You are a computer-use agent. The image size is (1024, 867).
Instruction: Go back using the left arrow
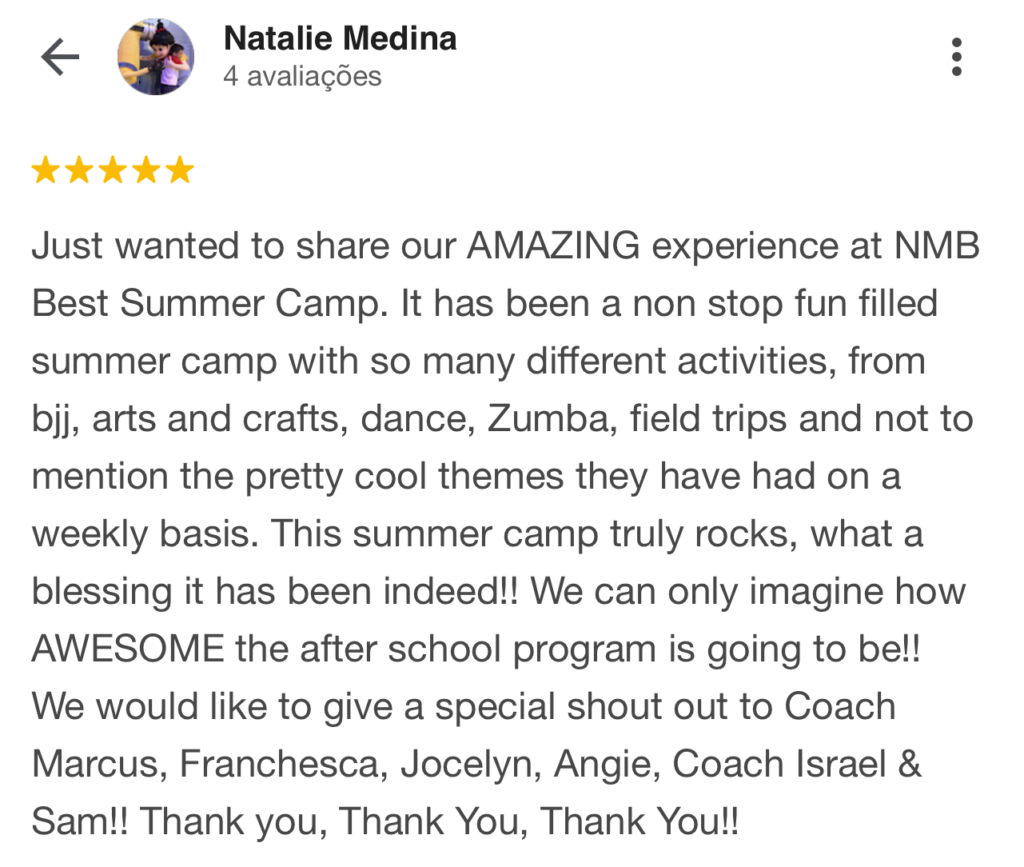59,57
